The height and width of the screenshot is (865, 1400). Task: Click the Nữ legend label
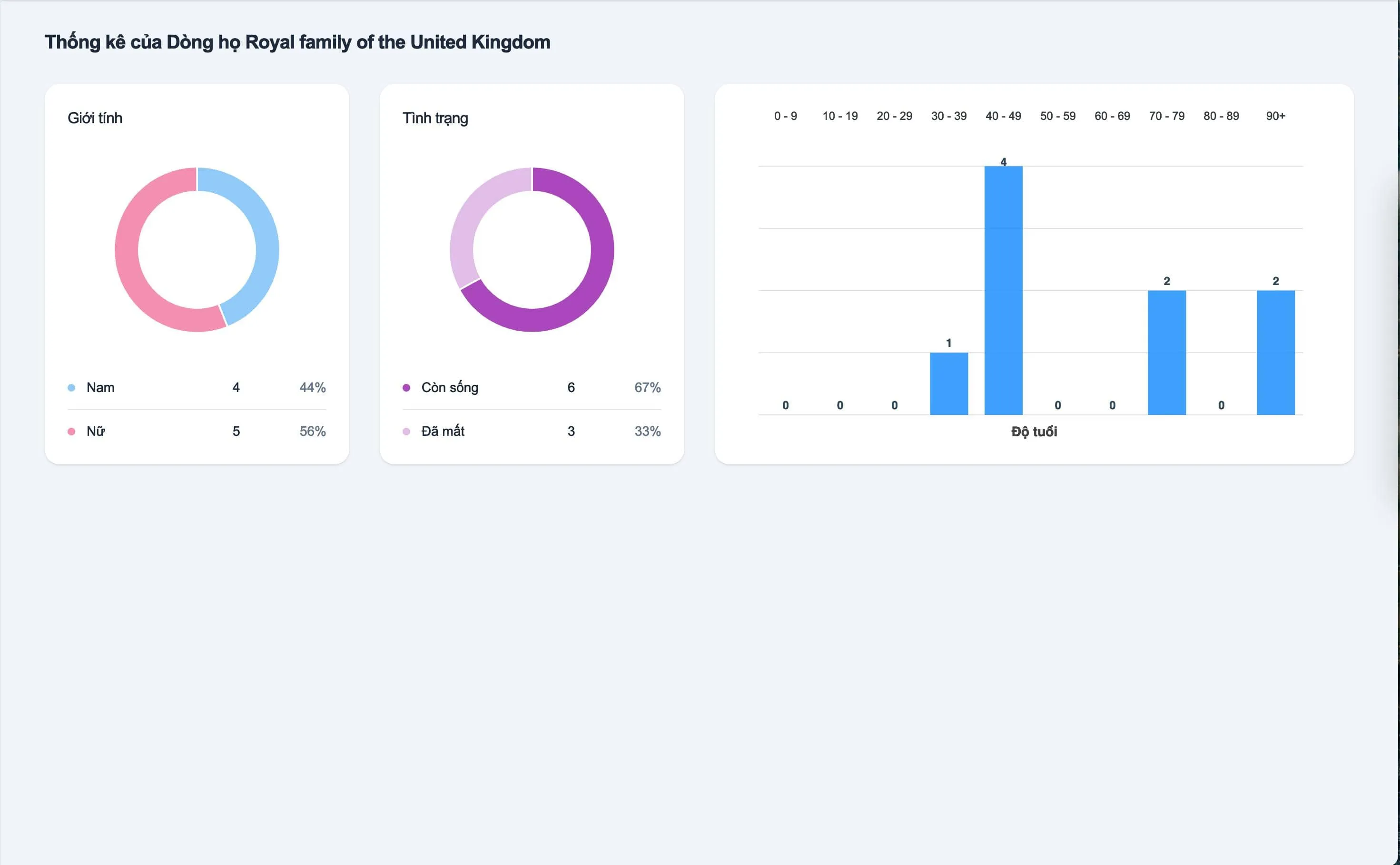(x=96, y=432)
